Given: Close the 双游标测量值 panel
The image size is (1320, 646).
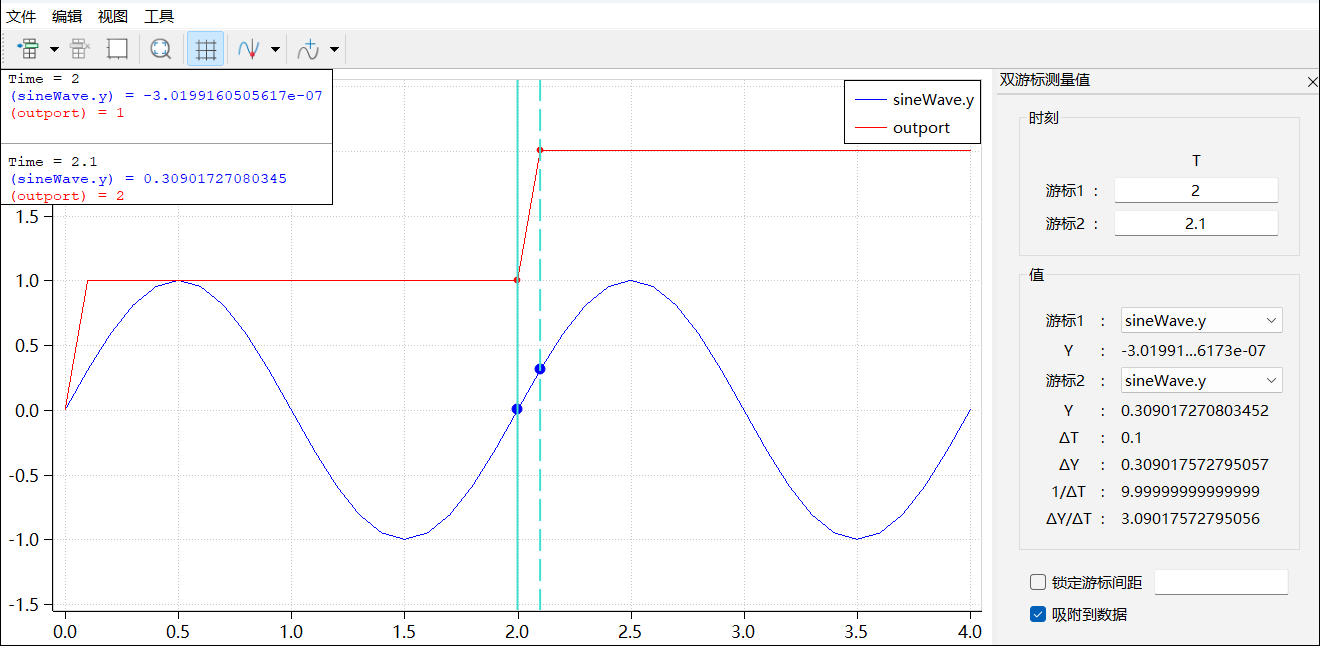Looking at the screenshot, I should [1312, 82].
